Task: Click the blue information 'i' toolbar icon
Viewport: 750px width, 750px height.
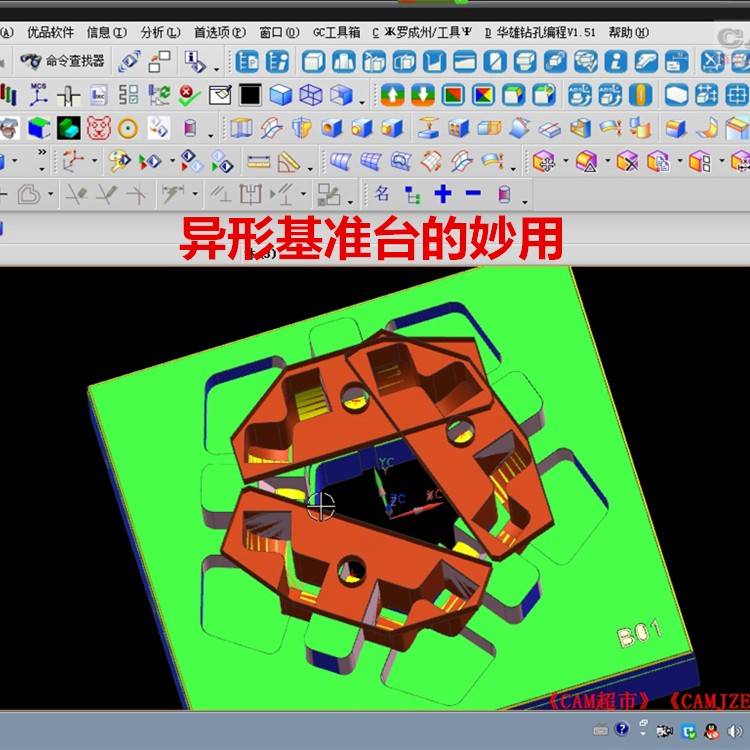Action: (615, 62)
